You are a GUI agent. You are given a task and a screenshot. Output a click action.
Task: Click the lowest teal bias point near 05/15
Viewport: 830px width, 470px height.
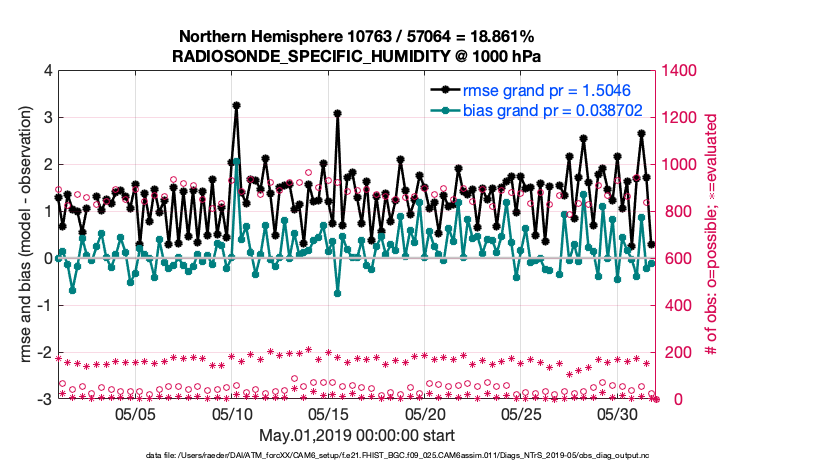tap(338, 293)
